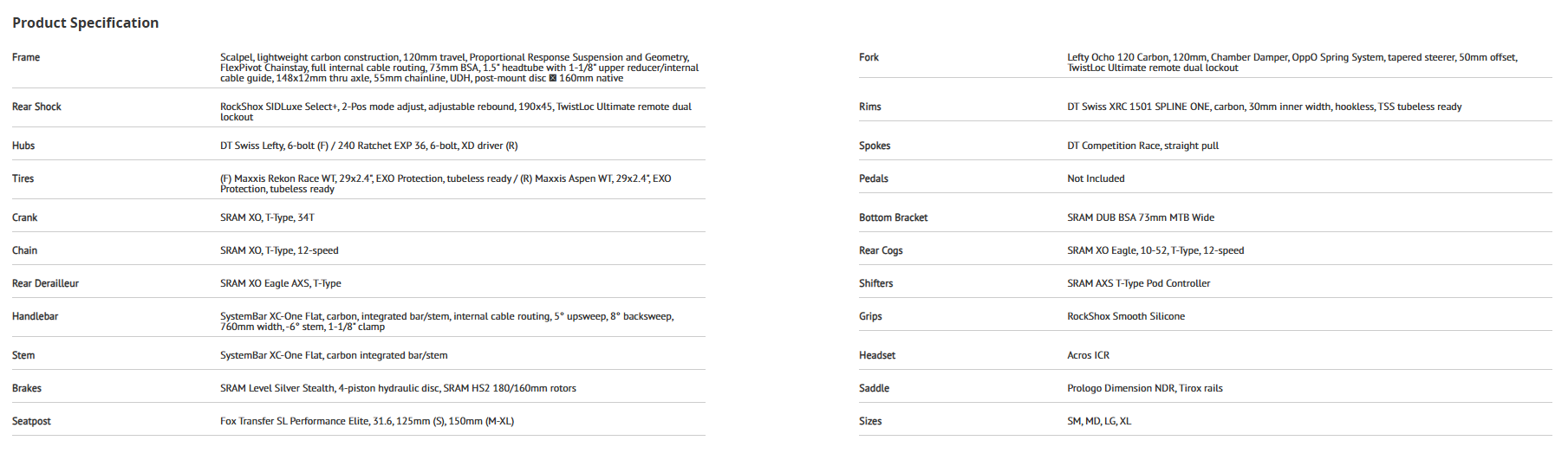Click the Sizes value SM, MD, LG, XL

tap(1098, 421)
